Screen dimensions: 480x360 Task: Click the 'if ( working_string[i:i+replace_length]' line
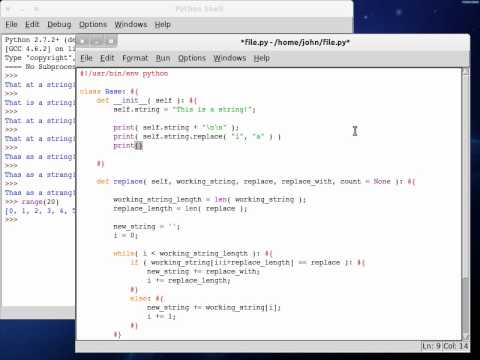pos(247,262)
